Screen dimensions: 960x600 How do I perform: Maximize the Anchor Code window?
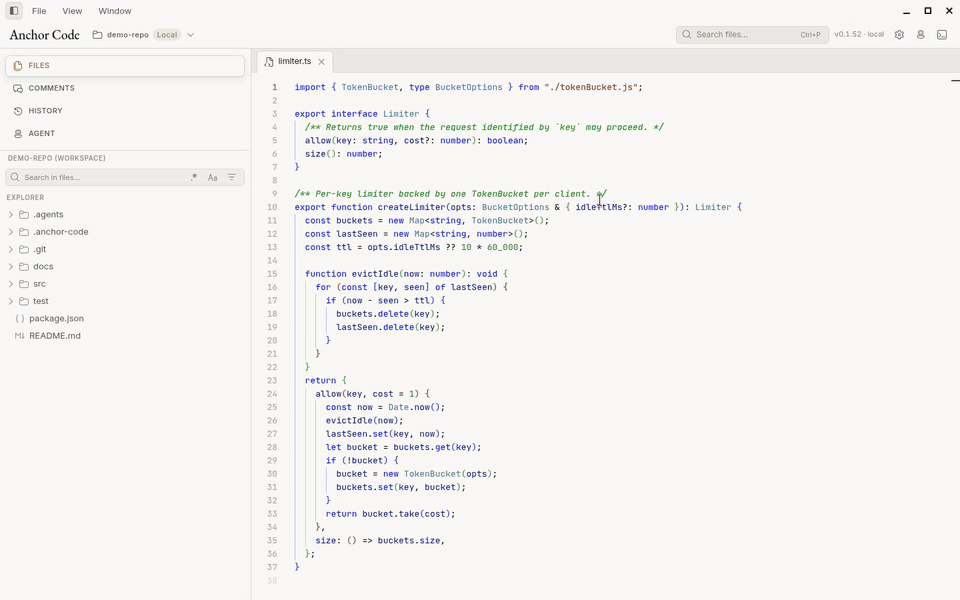(x=928, y=11)
